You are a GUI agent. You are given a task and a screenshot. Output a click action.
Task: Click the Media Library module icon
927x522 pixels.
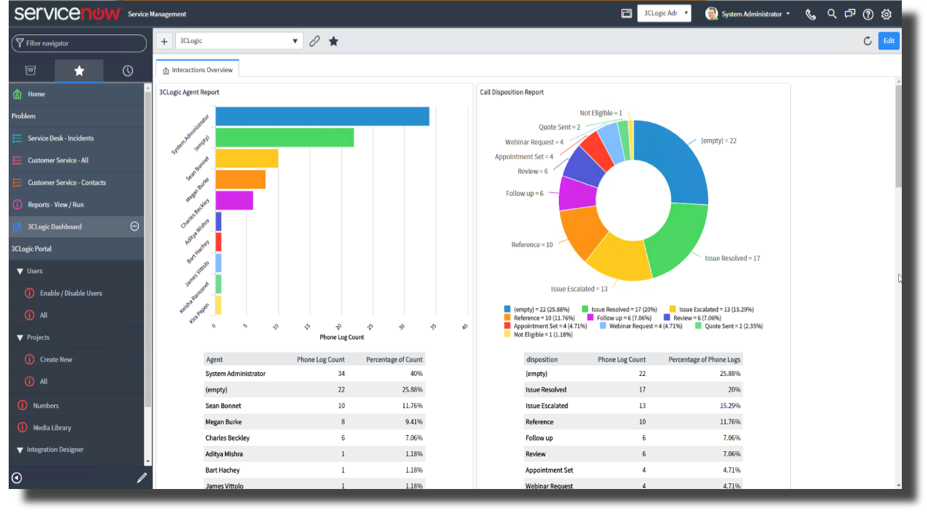point(22,427)
